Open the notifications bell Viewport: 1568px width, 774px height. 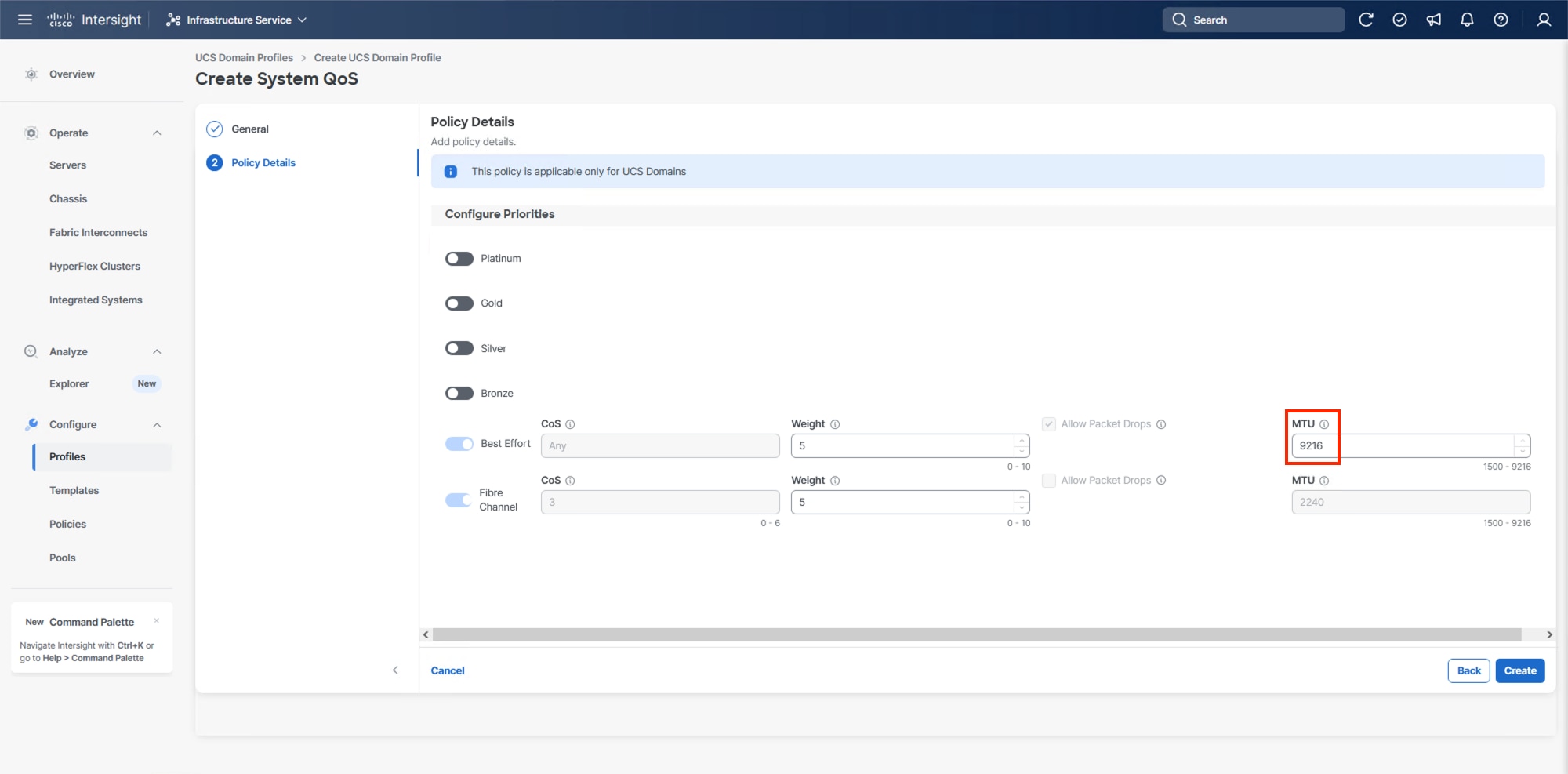coord(1467,20)
